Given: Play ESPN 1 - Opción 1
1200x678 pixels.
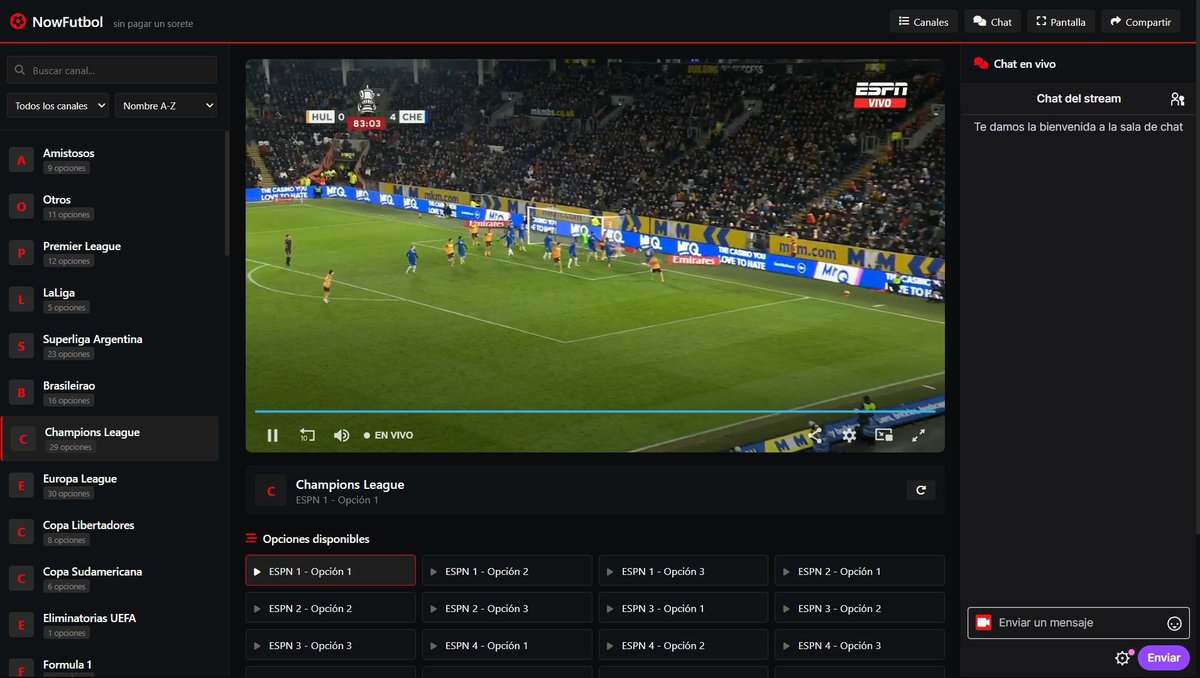Looking at the screenshot, I should 330,571.
